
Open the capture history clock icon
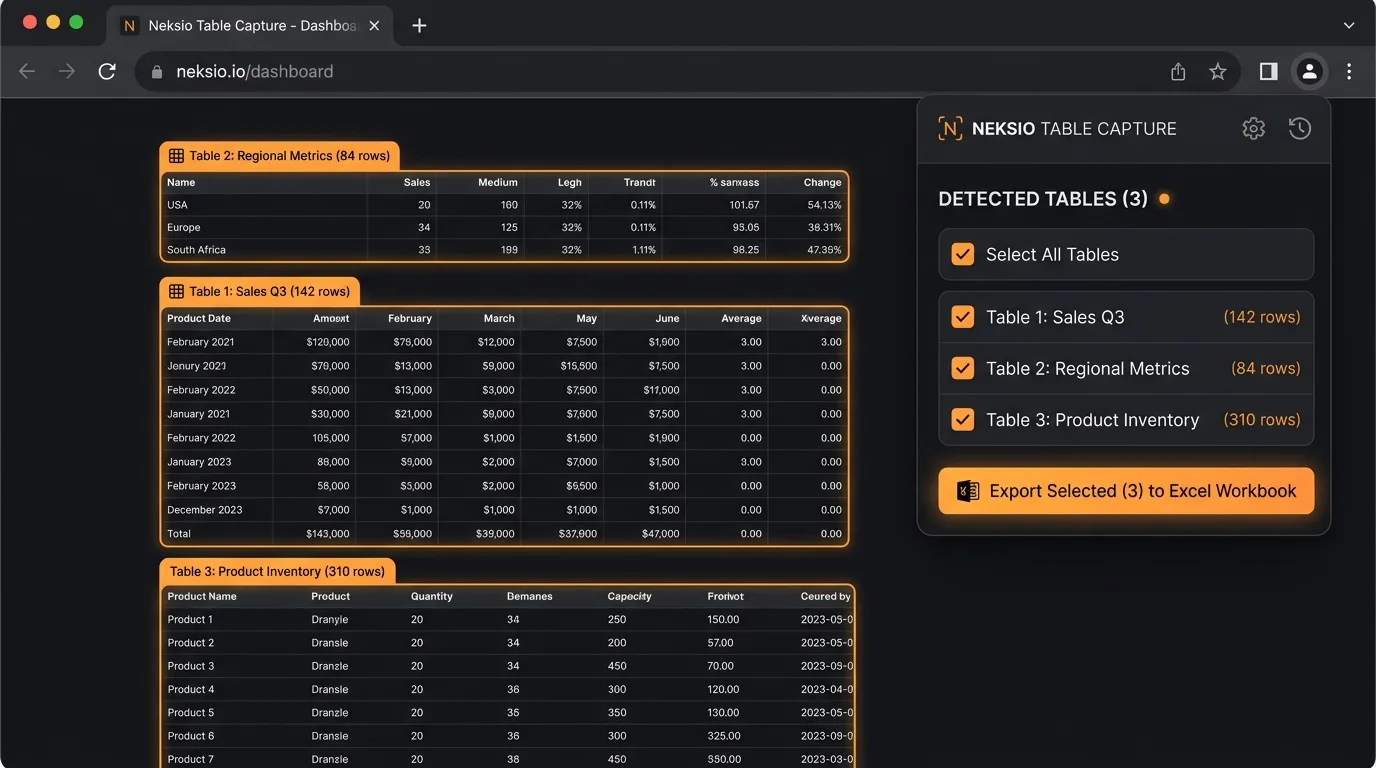click(1299, 128)
